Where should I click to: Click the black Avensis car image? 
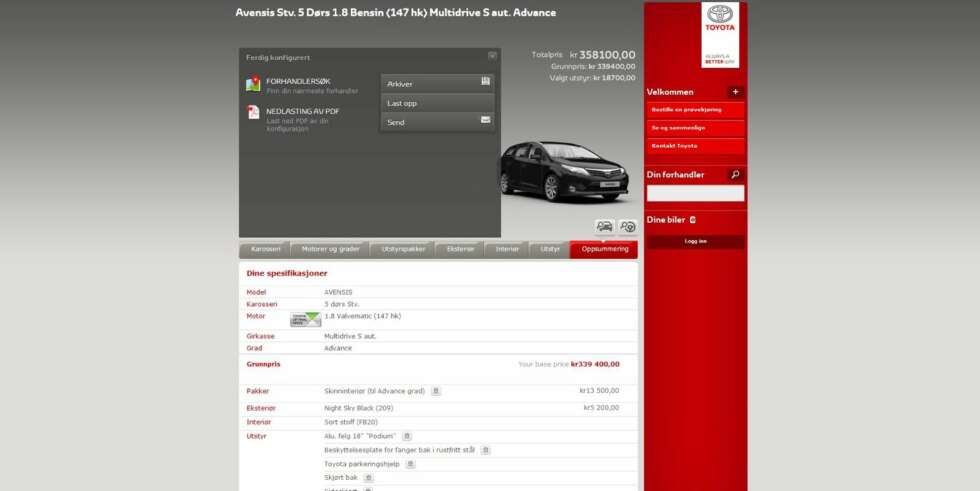[x=564, y=171]
